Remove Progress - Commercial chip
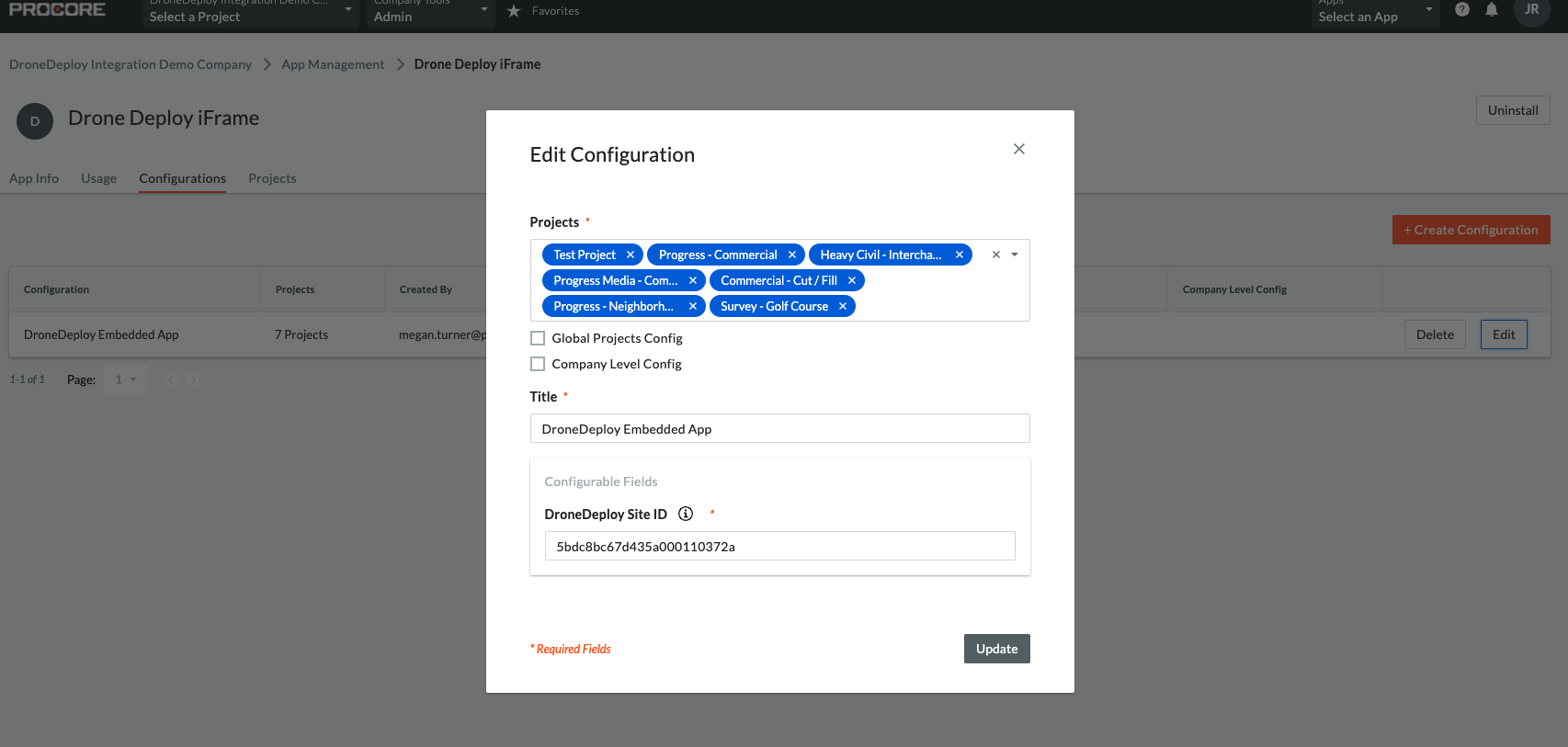The width and height of the screenshot is (1568, 747). [x=792, y=255]
